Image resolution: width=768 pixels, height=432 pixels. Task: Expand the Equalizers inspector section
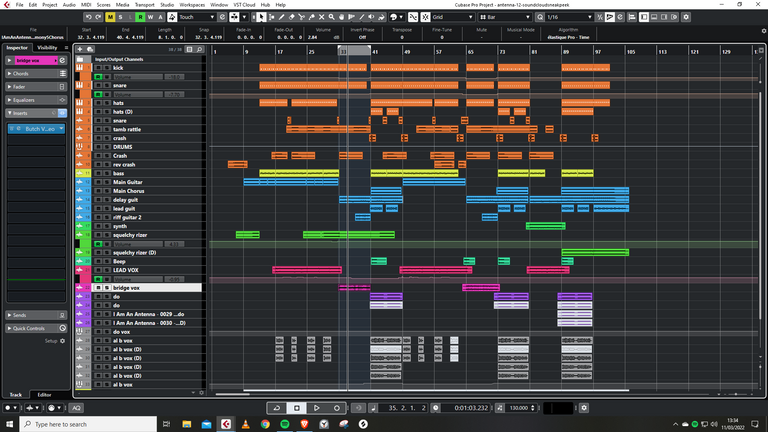pos(36,100)
